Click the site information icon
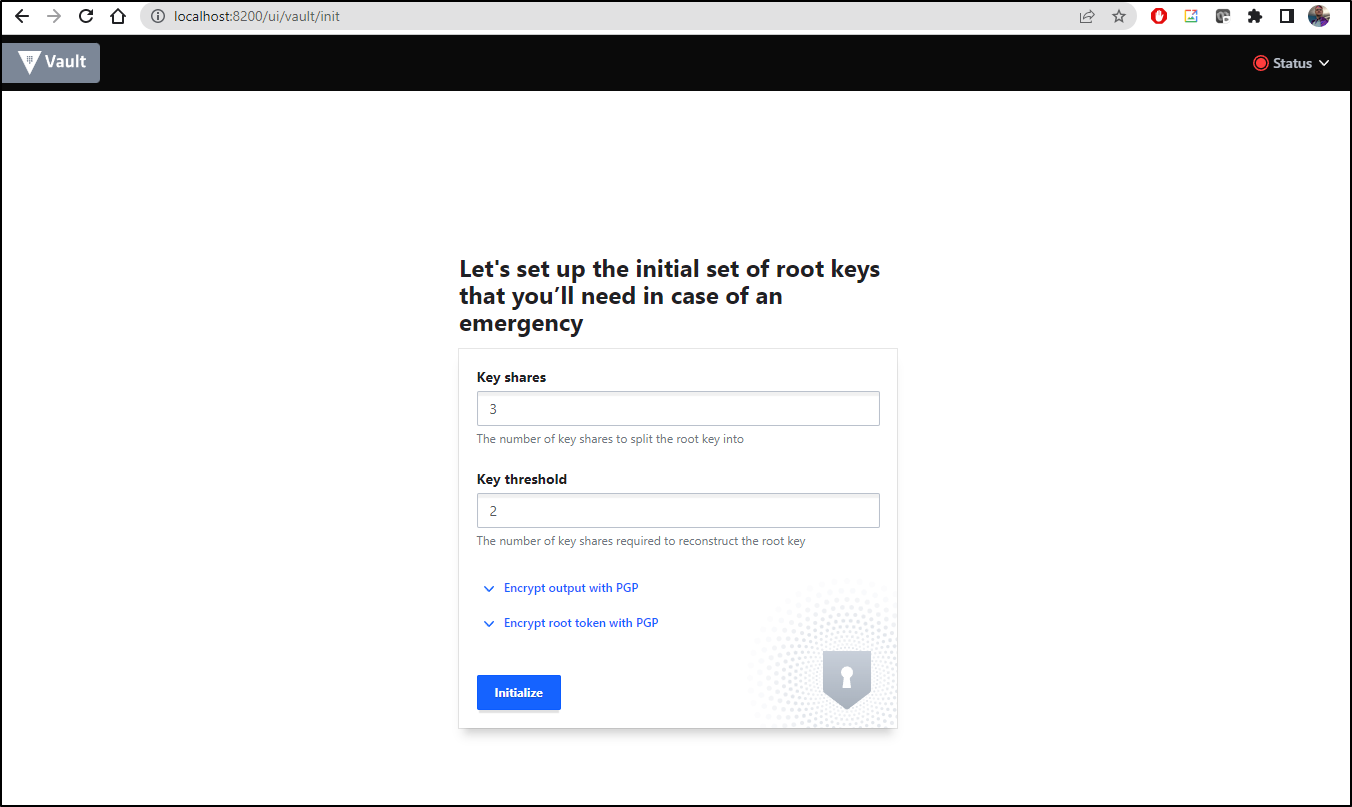Viewport: 1352px width, 807px height. click(x=158, y=16)
